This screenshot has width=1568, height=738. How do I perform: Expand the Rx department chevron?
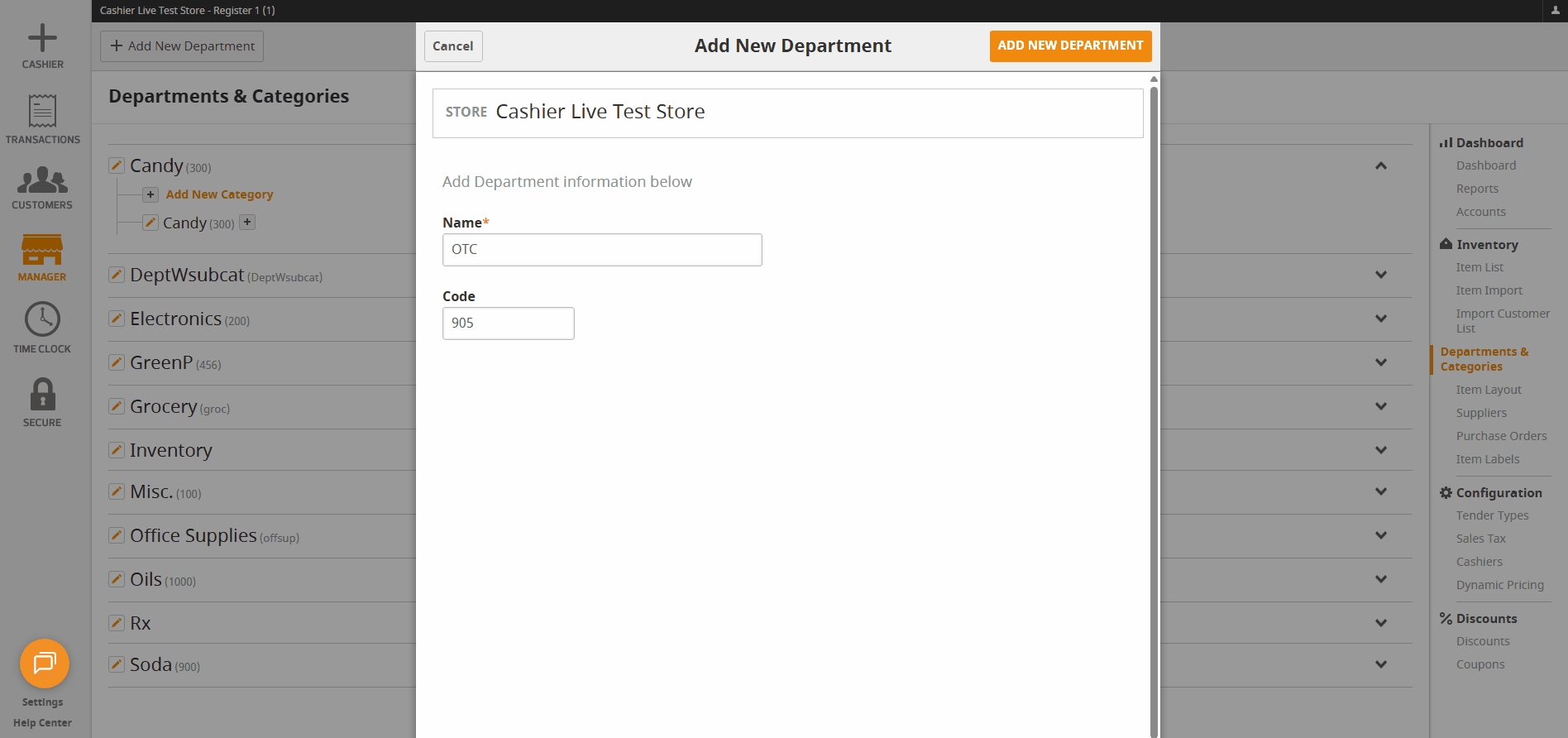click(x=1381, y=623)
